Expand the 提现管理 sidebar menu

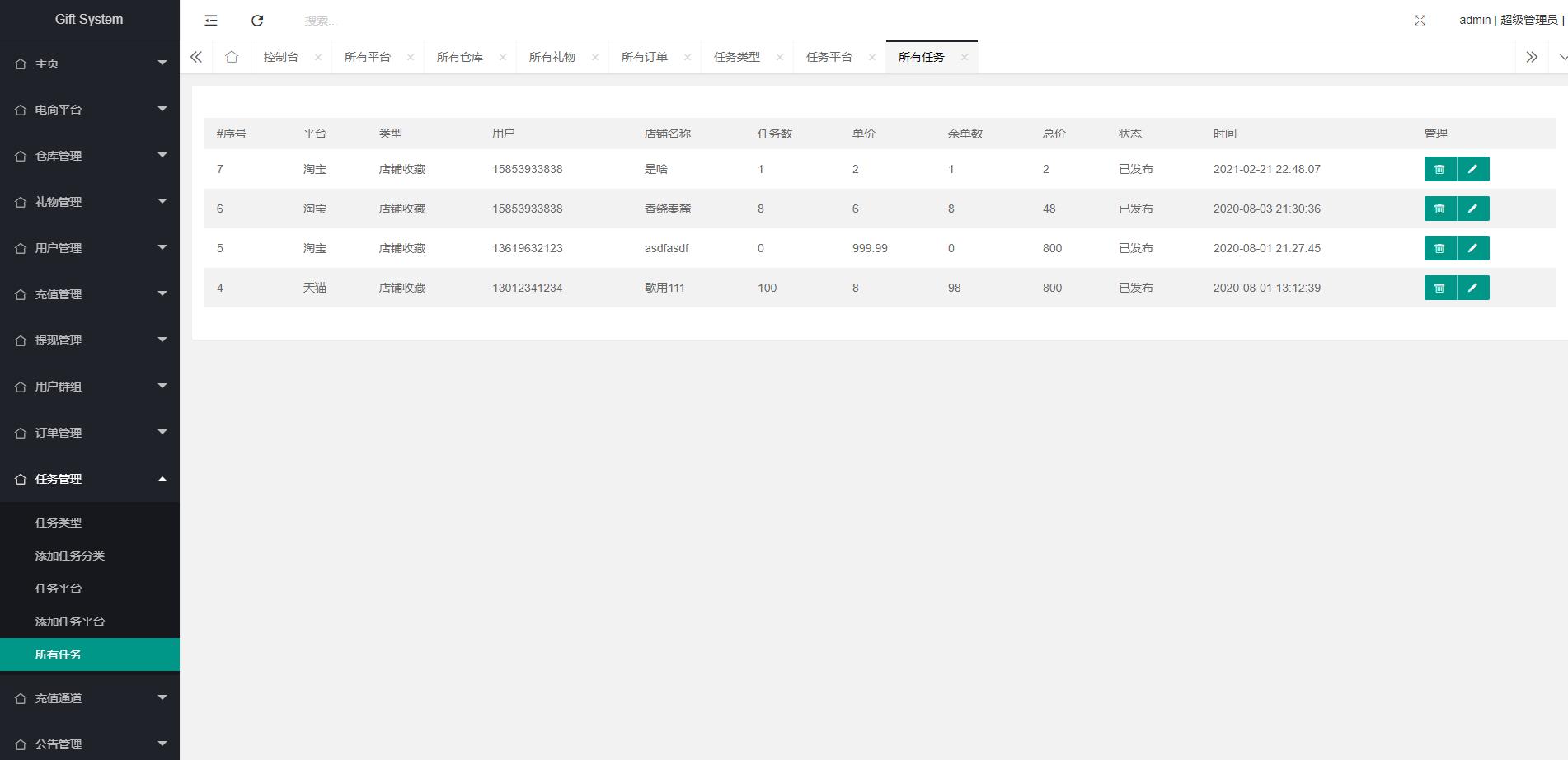[x=90, y=340]
